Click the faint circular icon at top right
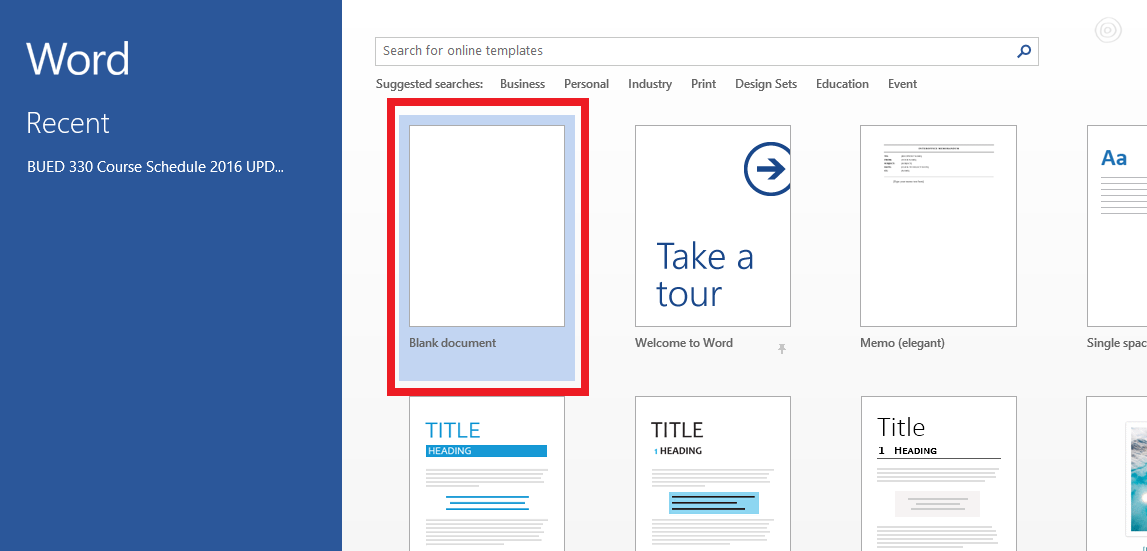The image size is (1147, 551). click(x=1107, y=31)
